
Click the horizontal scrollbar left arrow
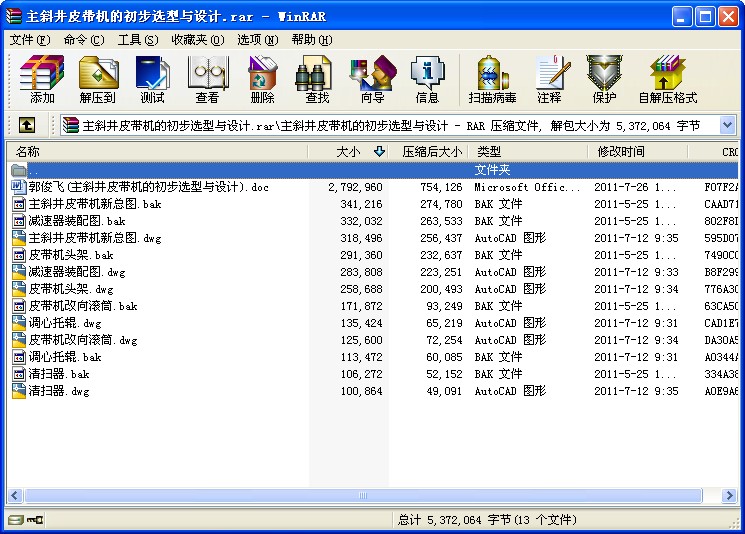[15, 496]
